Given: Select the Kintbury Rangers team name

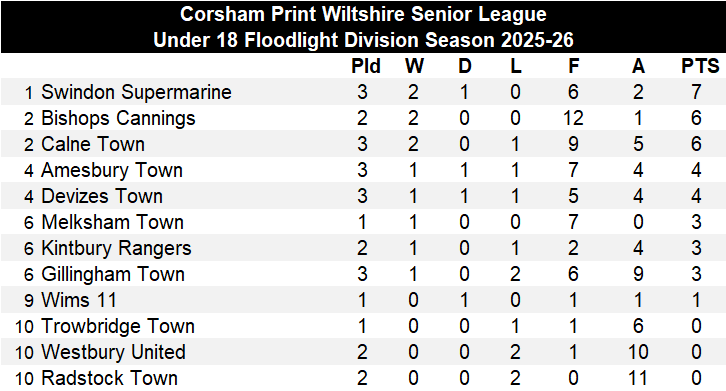Looking at the screenshot, I should tap(116, 248).
